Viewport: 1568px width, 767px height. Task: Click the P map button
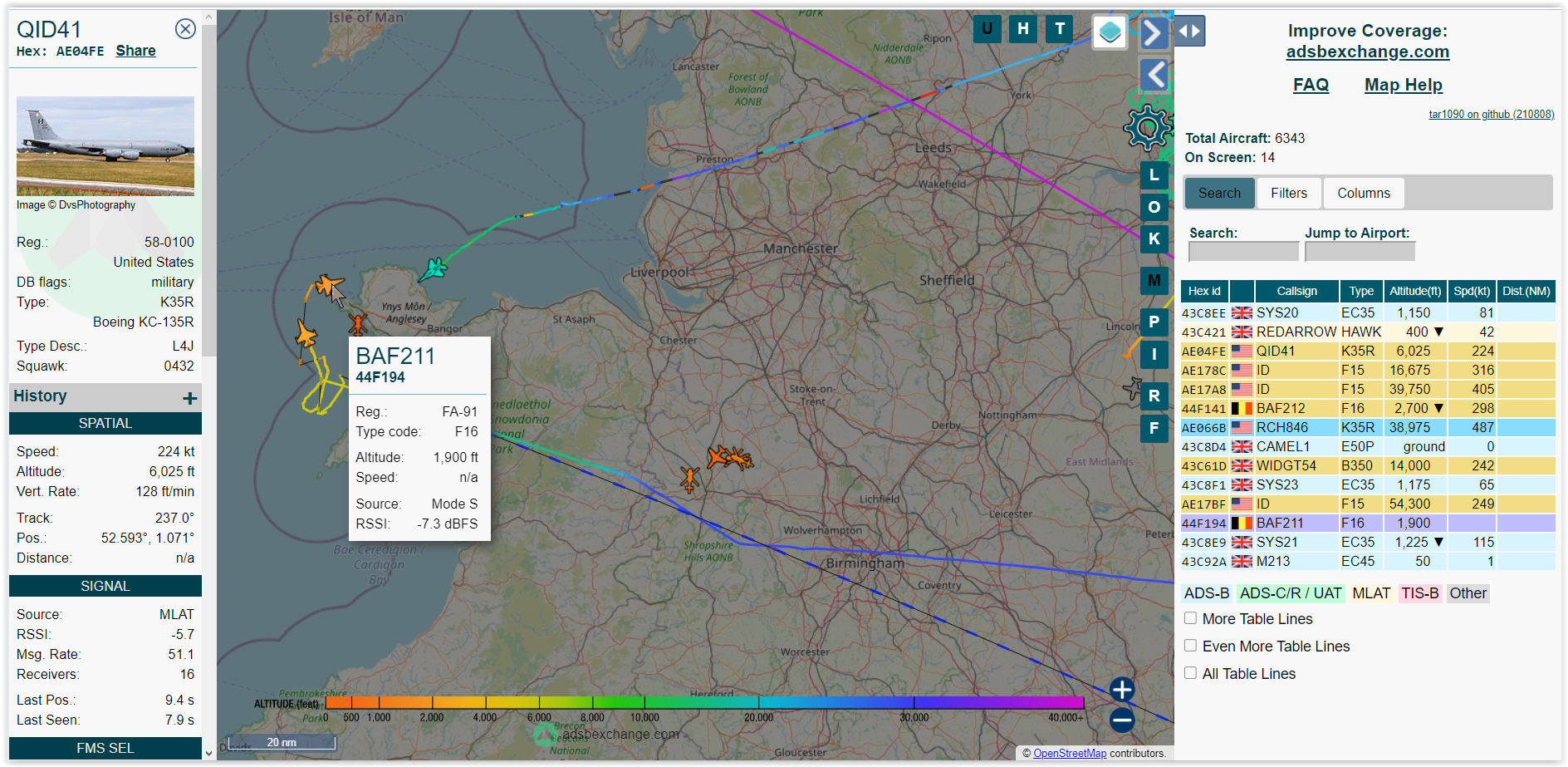1154,322
